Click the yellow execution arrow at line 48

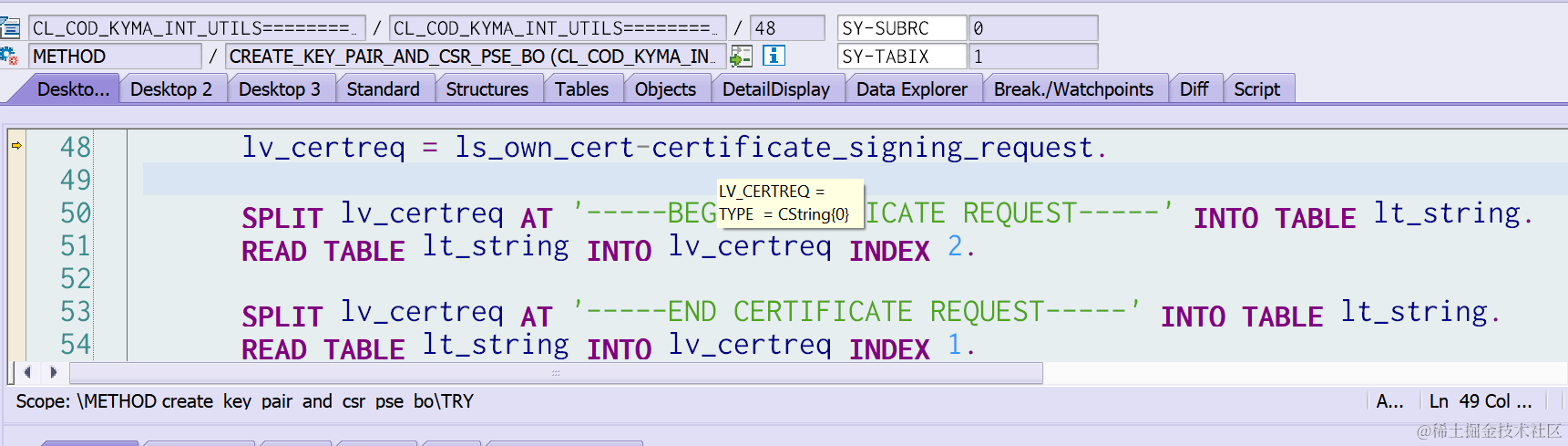[x=16, y=145]
